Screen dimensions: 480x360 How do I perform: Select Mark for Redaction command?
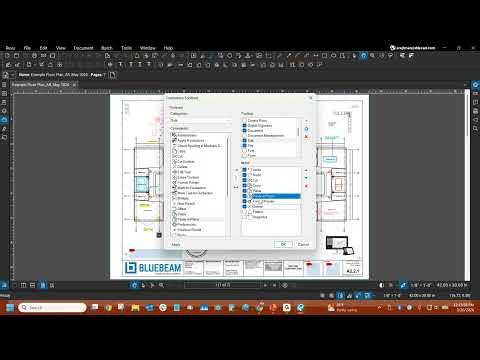(x=189, y=188)
